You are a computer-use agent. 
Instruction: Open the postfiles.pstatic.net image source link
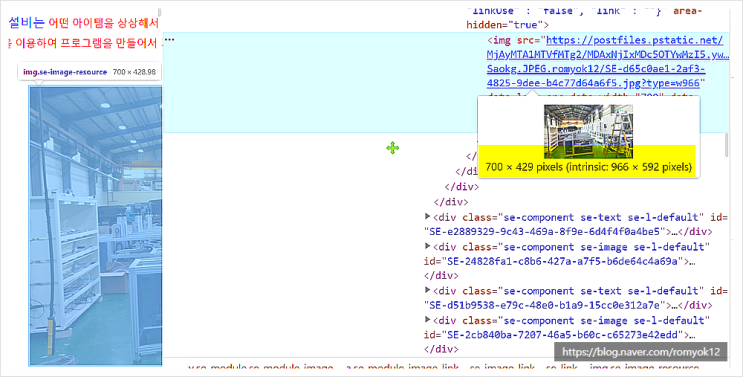click(607, 62)
